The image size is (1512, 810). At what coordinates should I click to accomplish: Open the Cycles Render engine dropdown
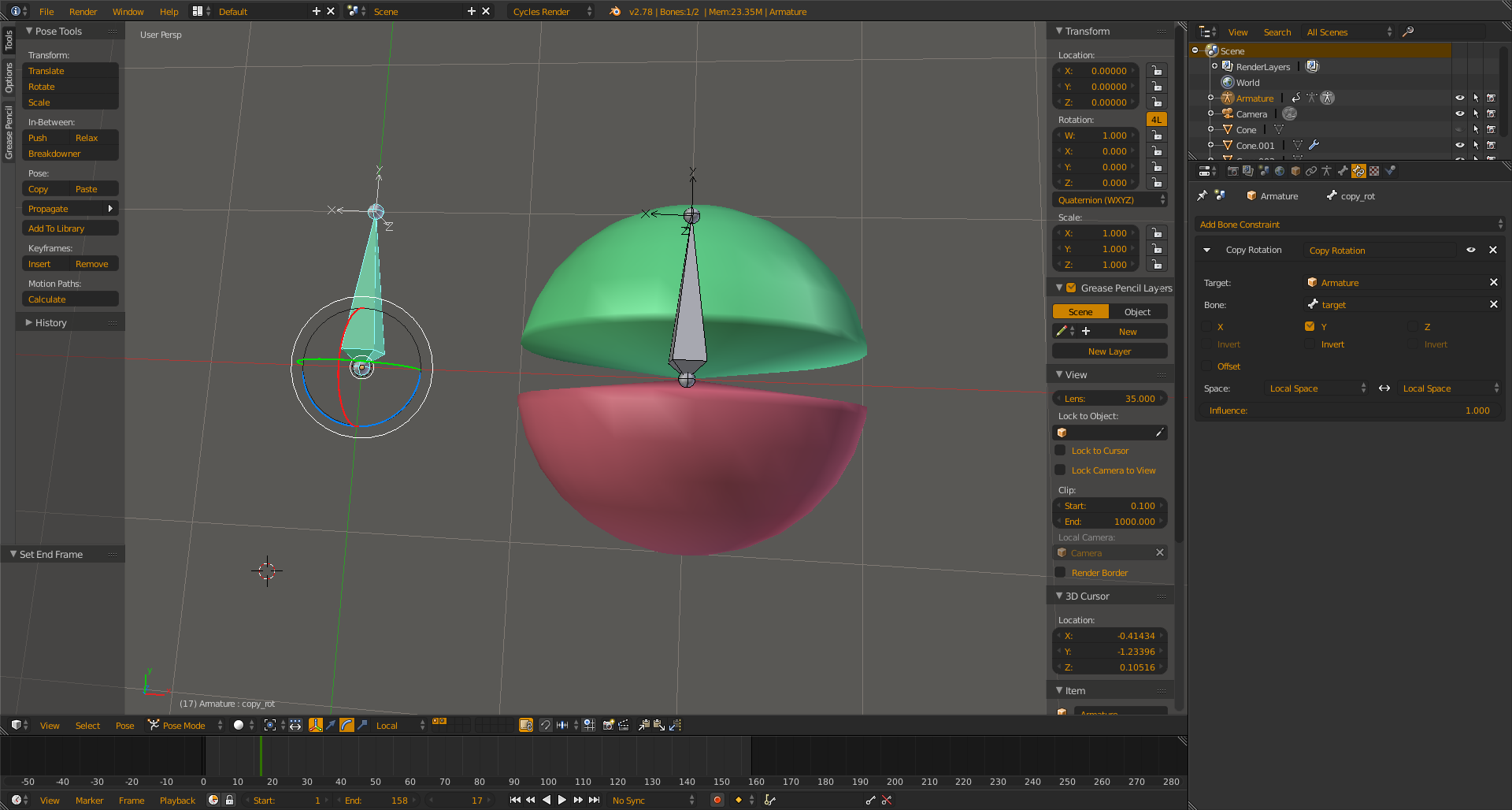click(552, 11)
